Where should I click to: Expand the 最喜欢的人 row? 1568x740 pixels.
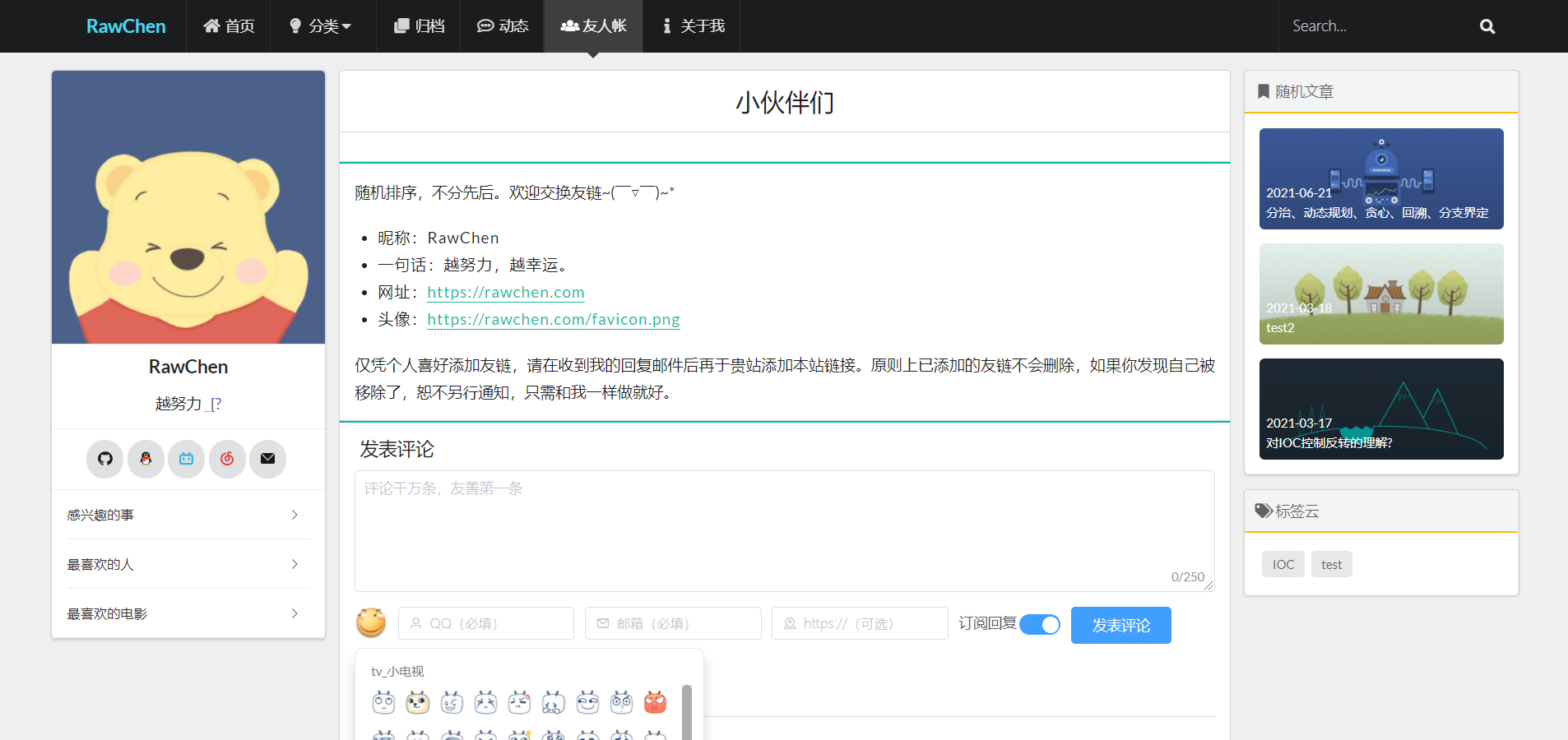coord(188,564)
